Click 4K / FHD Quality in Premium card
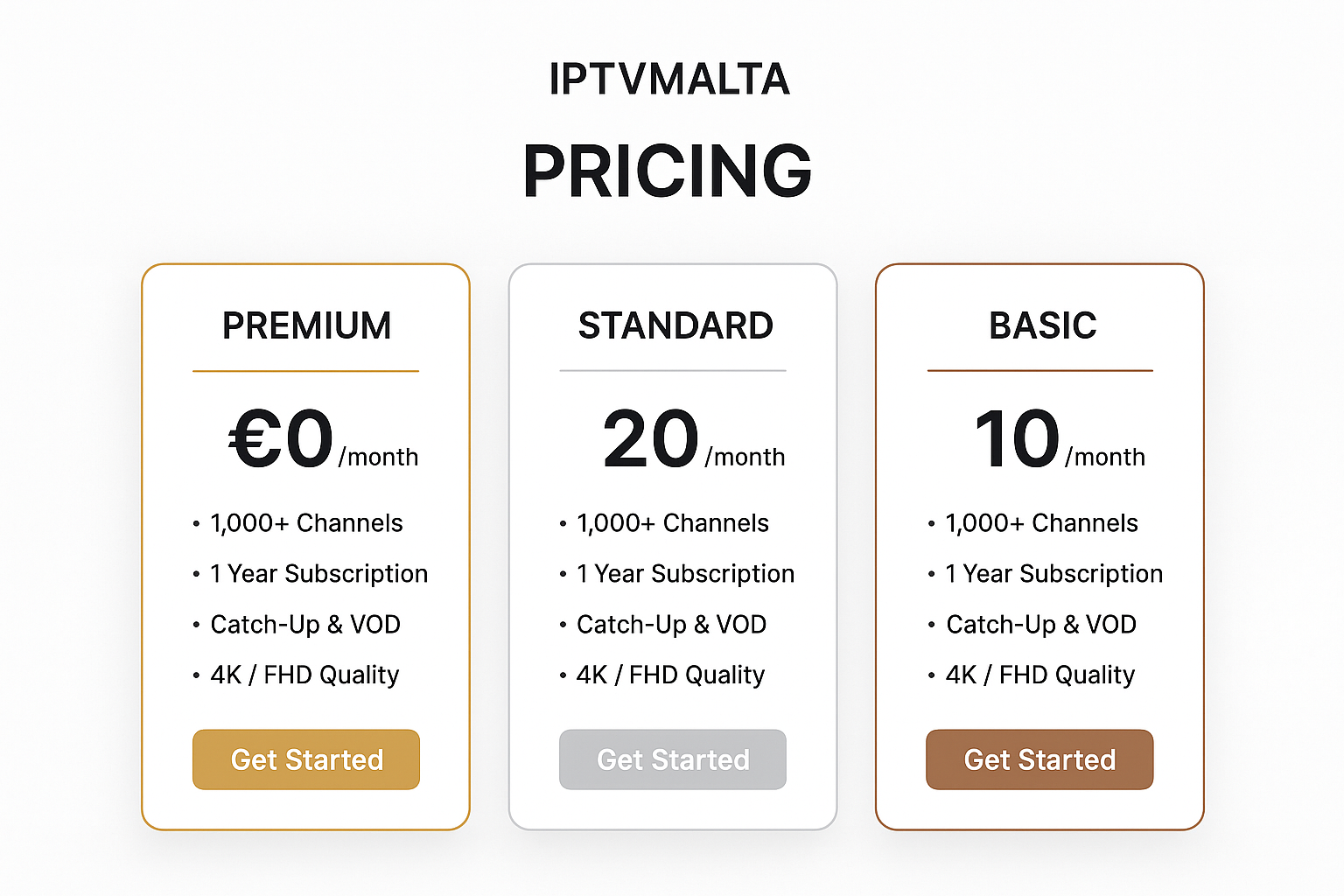1344x896 pixels. tap(304, 675)
